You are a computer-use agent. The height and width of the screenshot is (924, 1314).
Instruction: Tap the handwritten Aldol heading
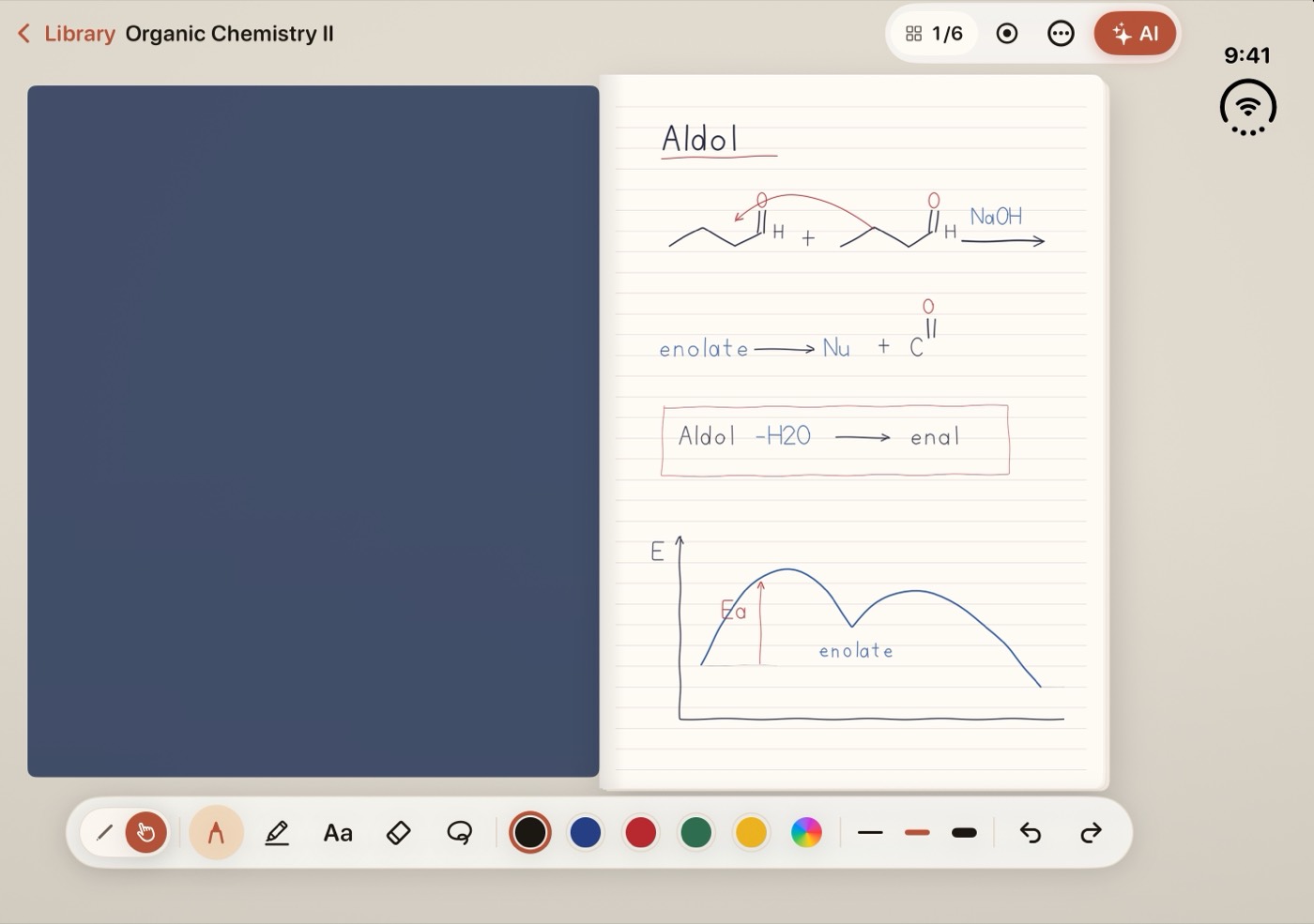point(700,139)
